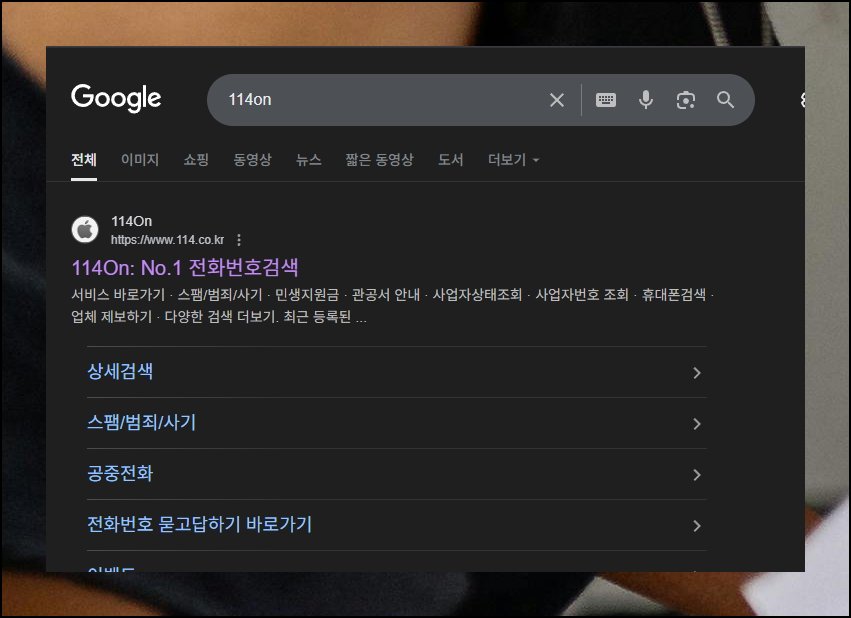The height and width of the screenshot is (618, 851).
Task: Click the 114On site name text
Action: pyautogui.click(x=131, y=221)
